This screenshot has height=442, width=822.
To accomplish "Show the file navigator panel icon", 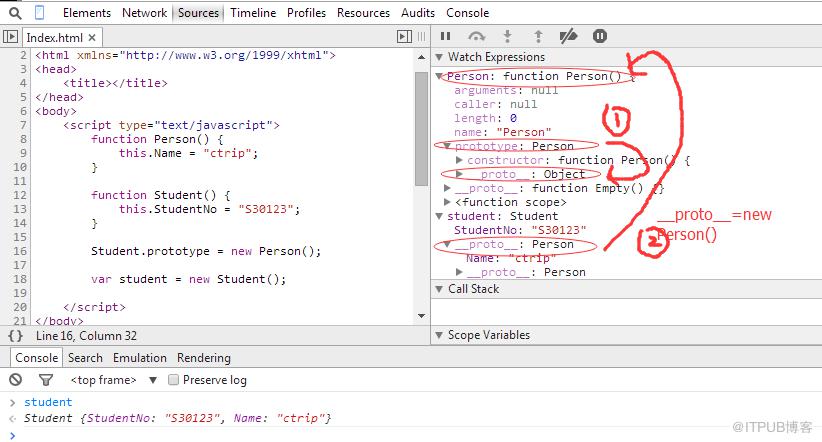I will point(10,37).
